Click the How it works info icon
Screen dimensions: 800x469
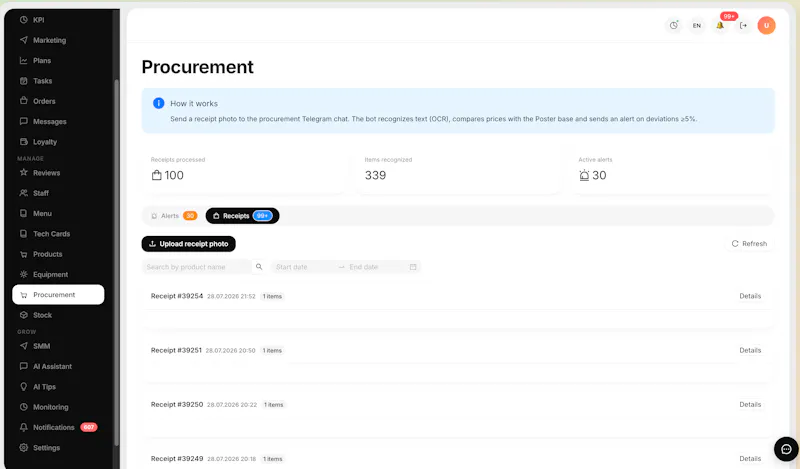click(x=159, y=103)
